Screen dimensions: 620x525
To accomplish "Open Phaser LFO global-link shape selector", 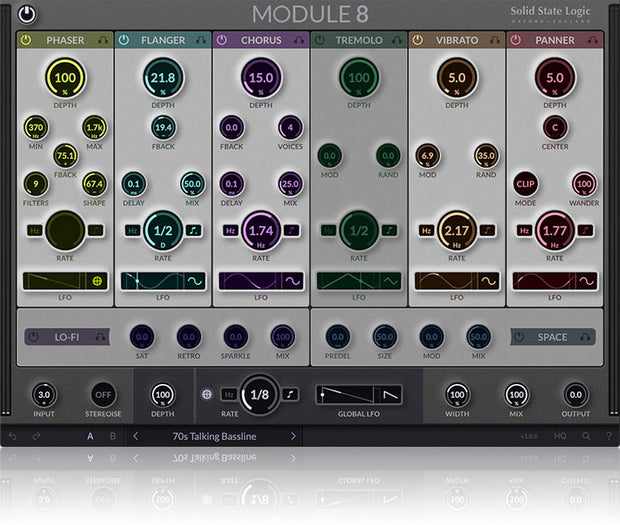I will tap(97, 281).
